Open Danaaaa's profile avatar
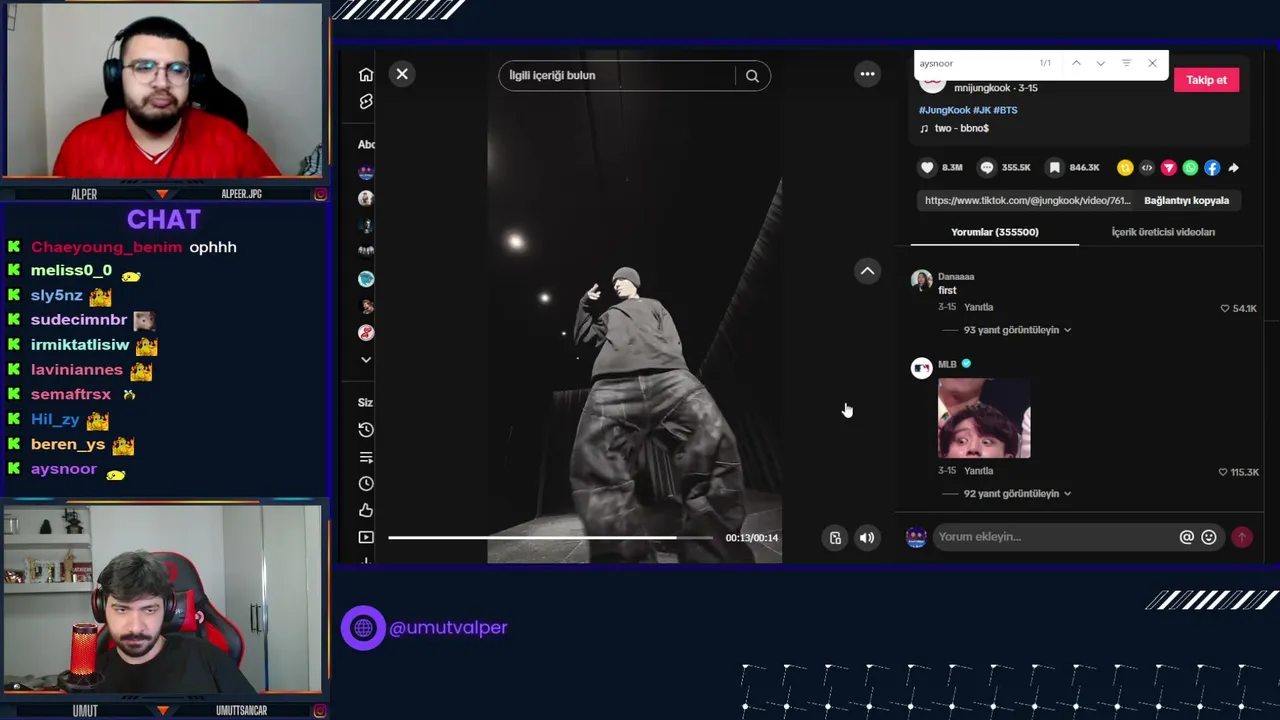Viewport: 1280px width, 720px height. coord(921,281)
